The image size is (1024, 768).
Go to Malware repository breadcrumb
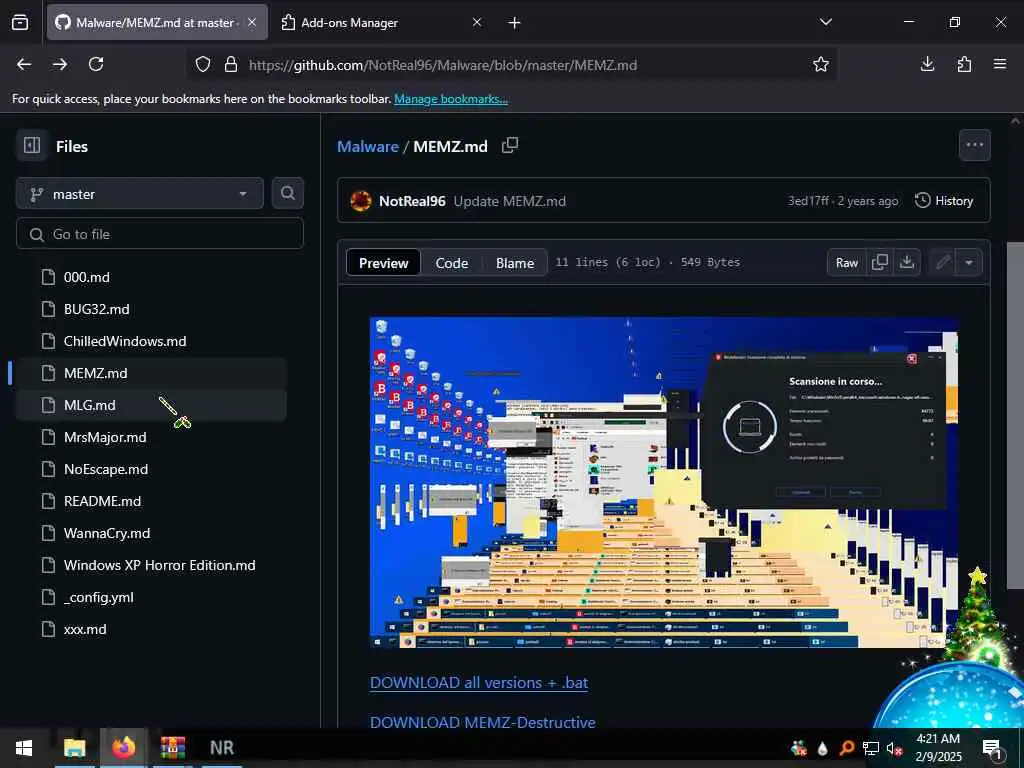point(368,146)
